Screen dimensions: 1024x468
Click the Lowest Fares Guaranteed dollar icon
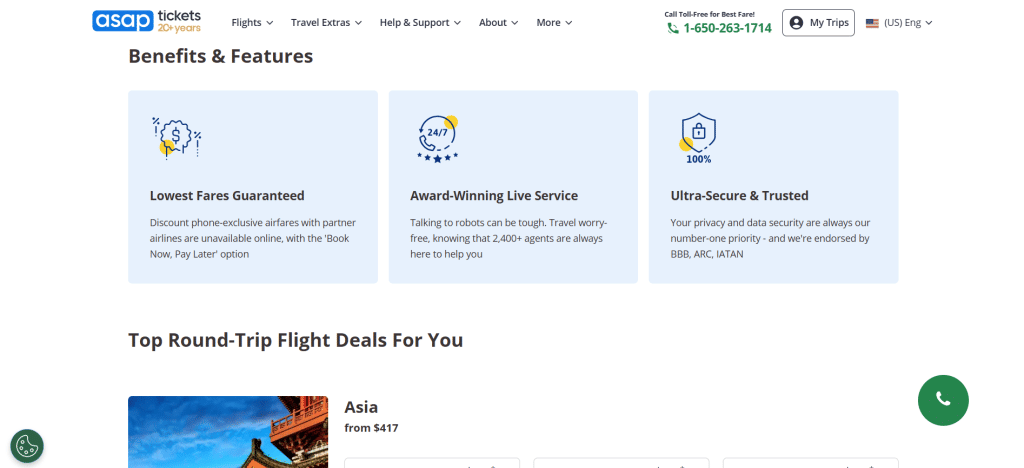176,137
